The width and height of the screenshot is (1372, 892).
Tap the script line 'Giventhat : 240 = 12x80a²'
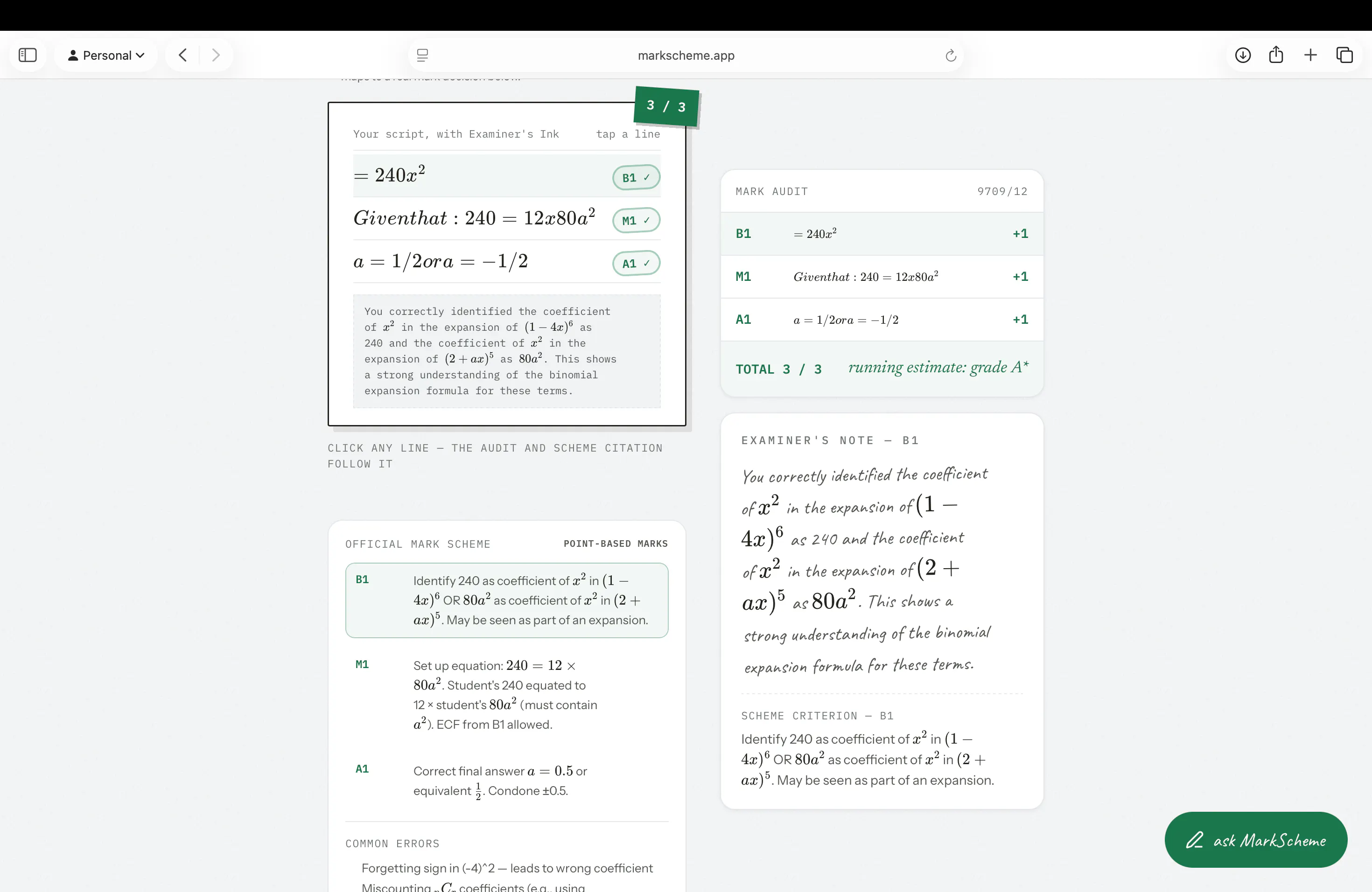pos(506,218)
